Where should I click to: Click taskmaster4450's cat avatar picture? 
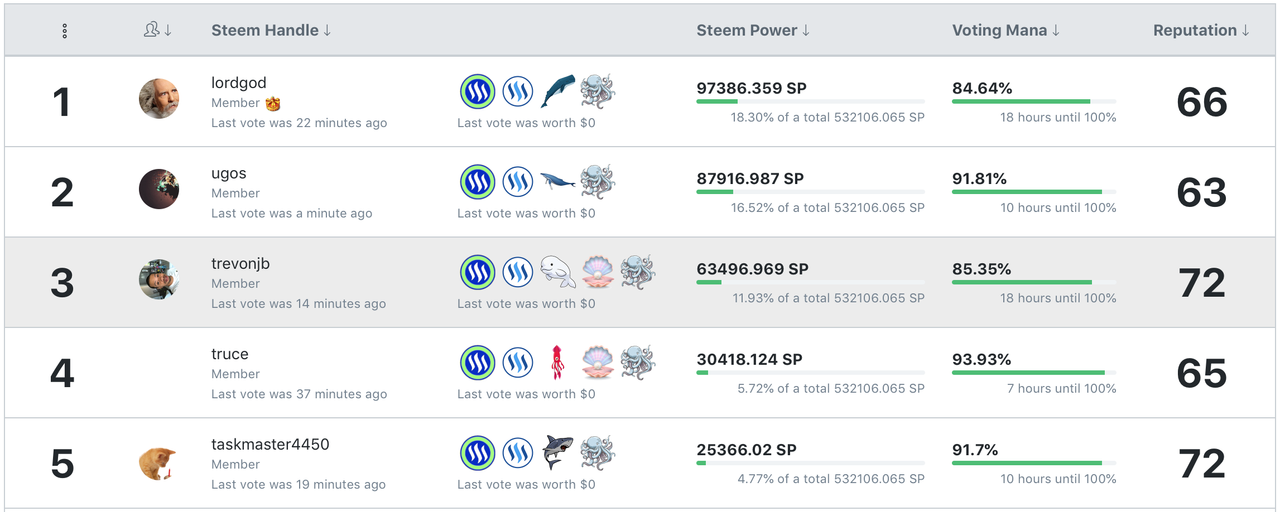tap(159, 464)
